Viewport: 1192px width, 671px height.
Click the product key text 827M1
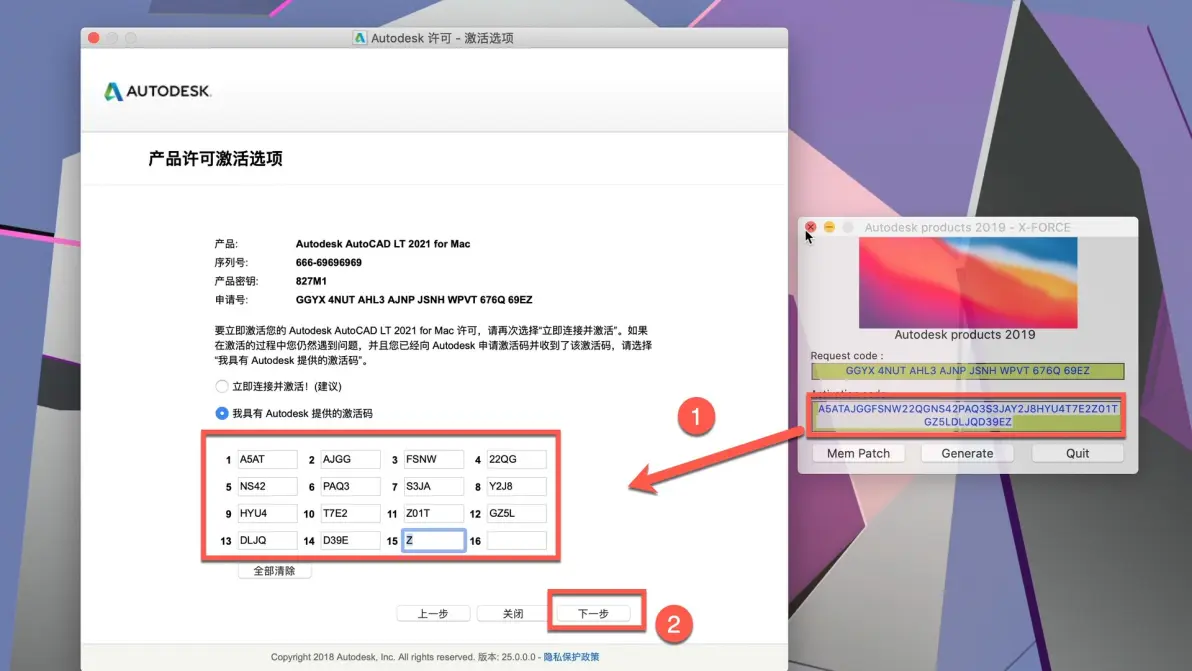[x=311, y=281]
